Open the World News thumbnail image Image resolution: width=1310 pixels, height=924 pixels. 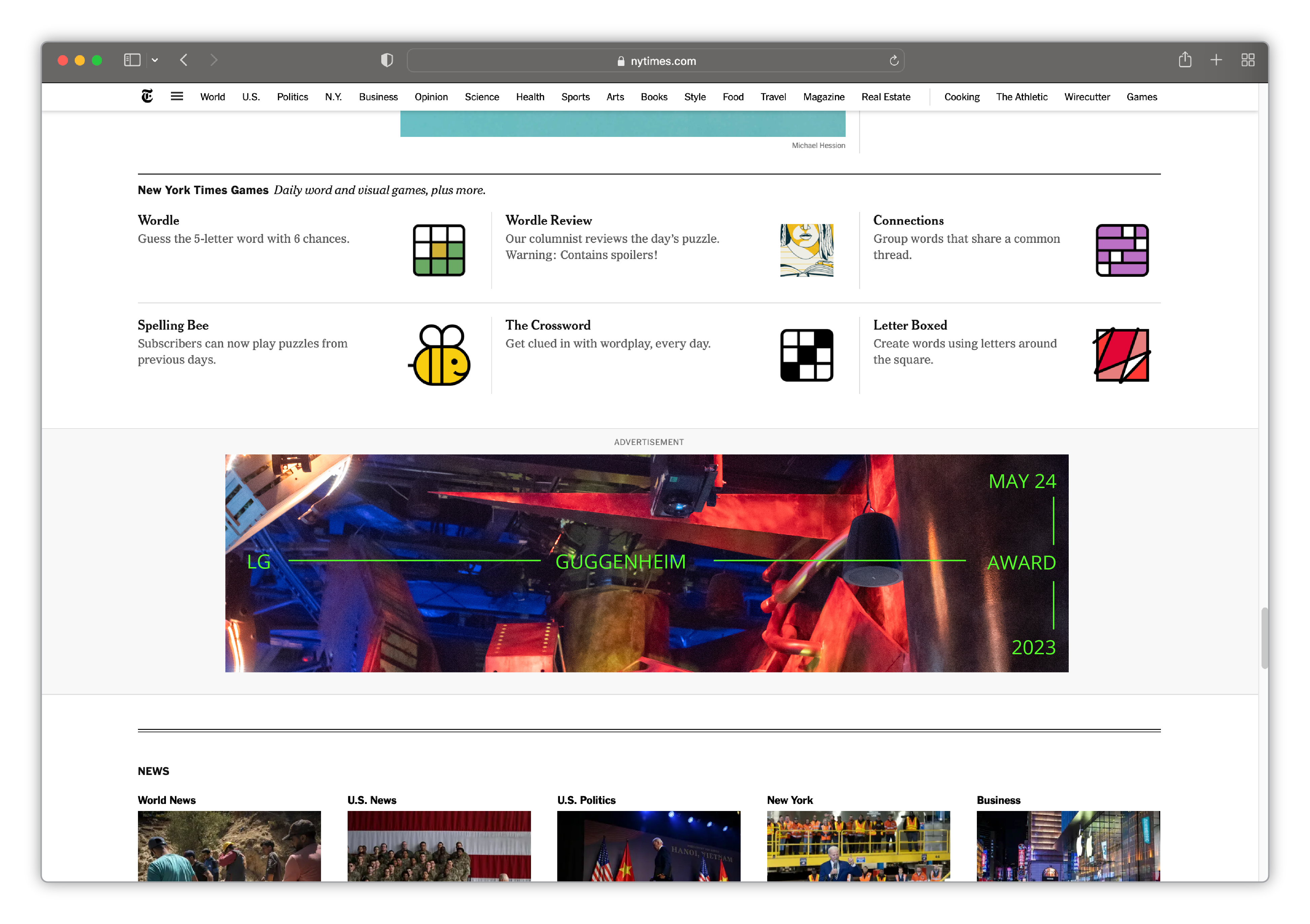click(x=229, y=845)
